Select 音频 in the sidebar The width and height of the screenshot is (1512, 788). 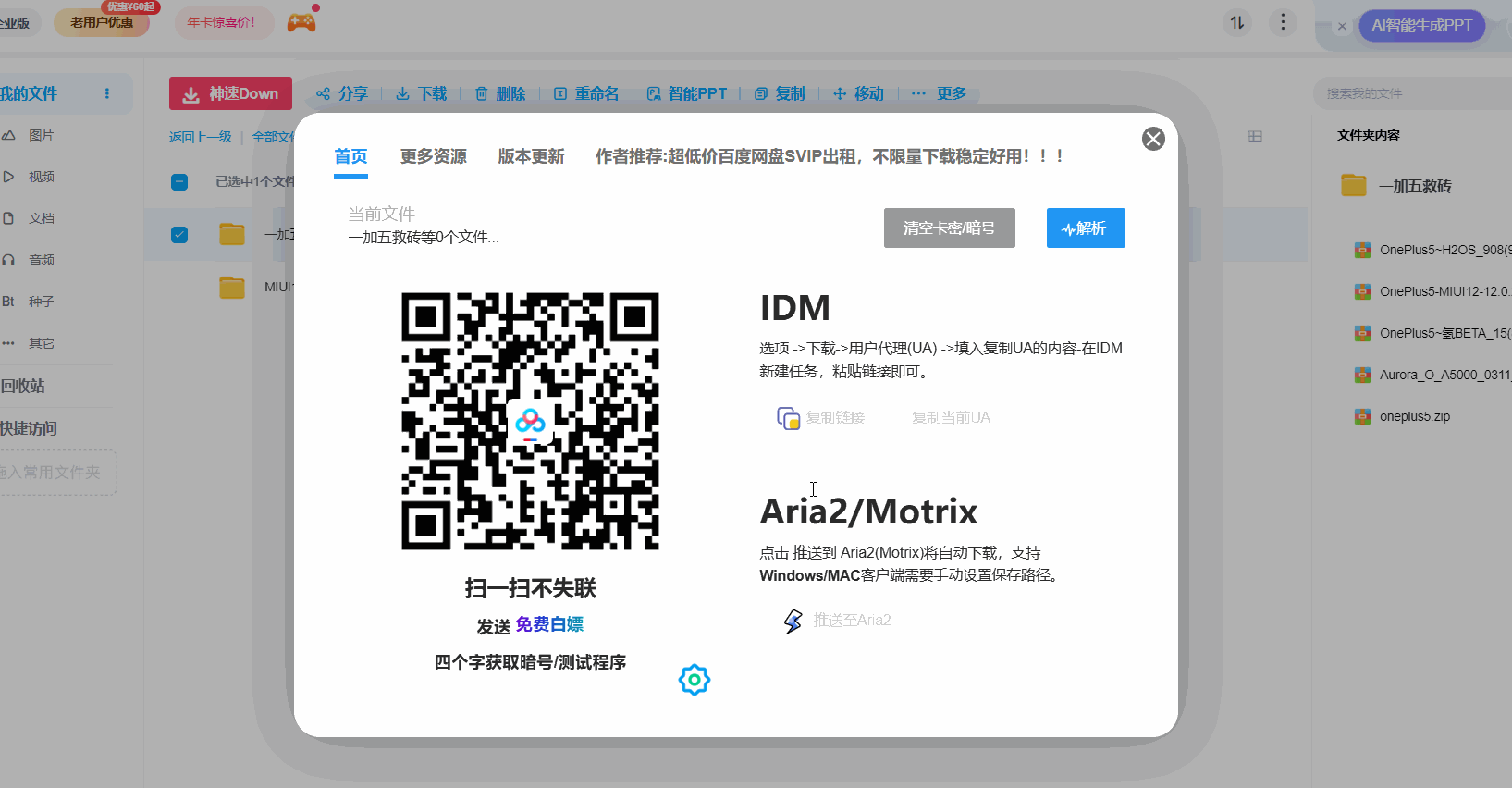coord(42,260)
